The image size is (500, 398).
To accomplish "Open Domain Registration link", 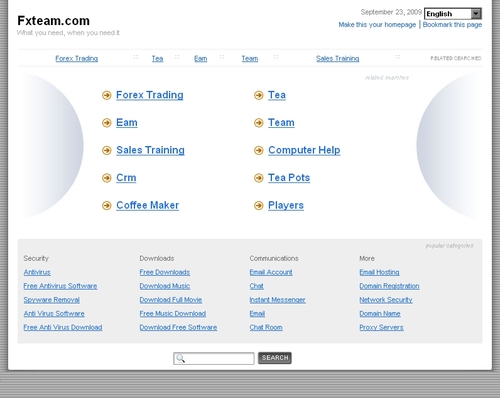I will (389, 286).
